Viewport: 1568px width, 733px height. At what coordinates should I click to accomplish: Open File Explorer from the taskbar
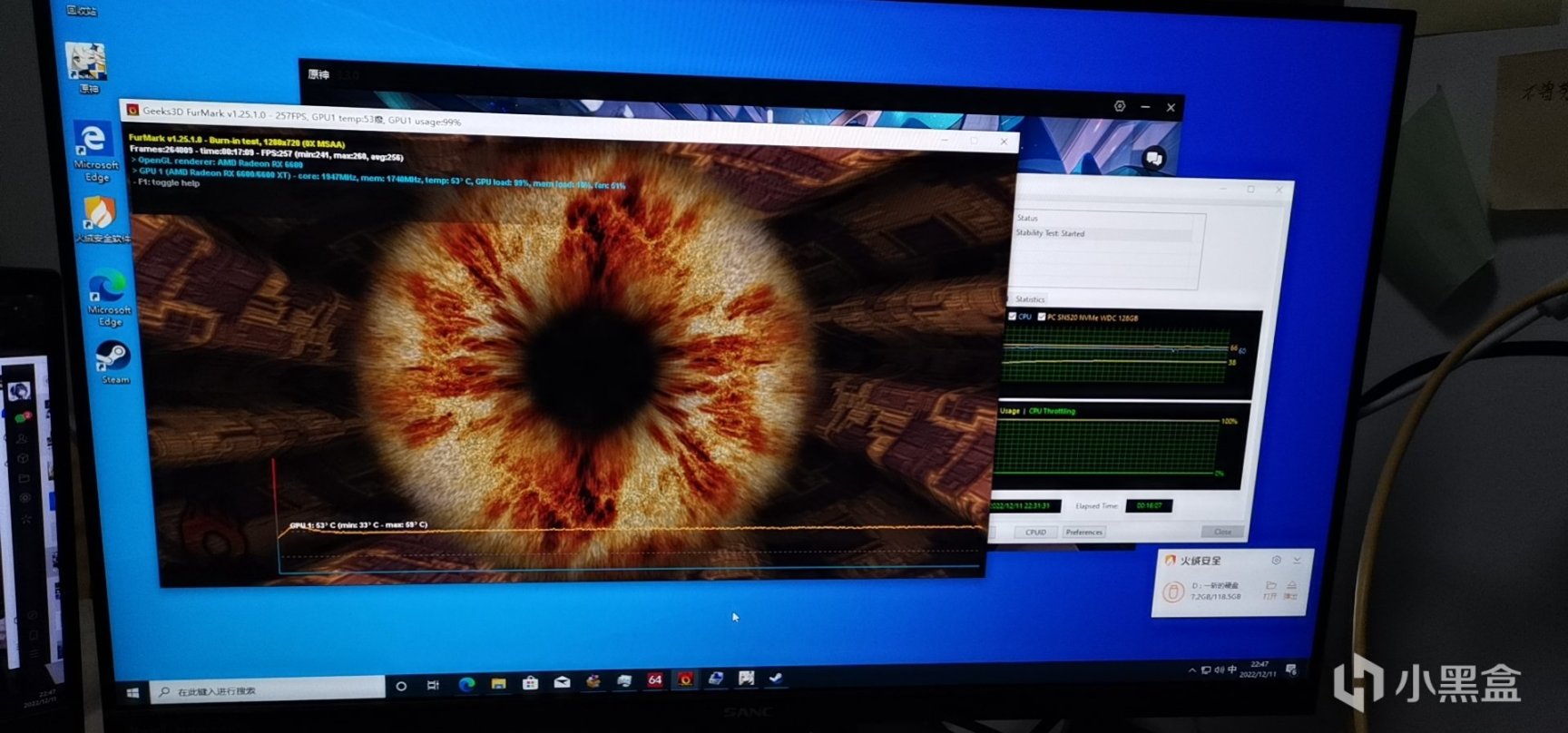pyautogui.click(x=498, y=683)
